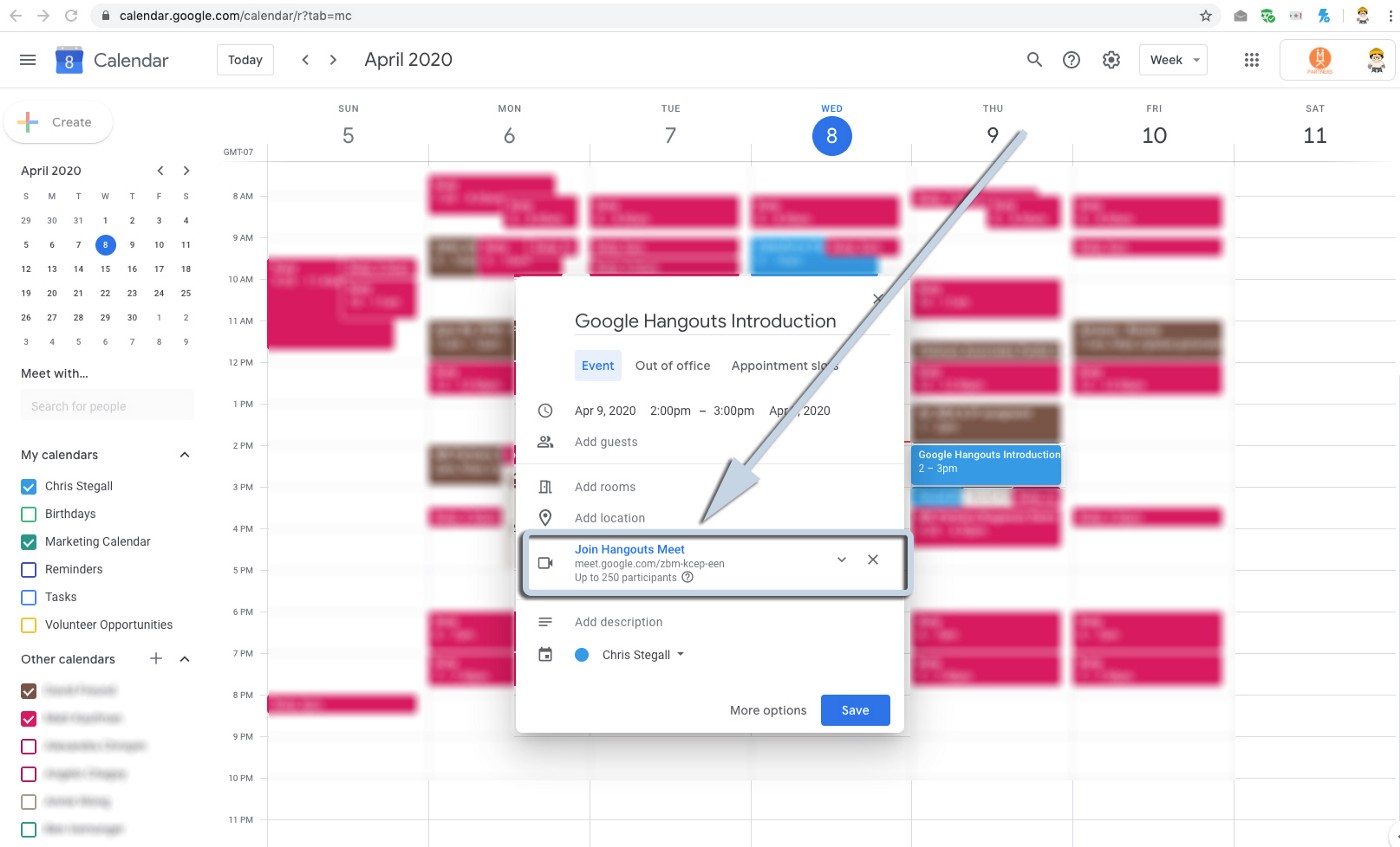Viewport: 1400px width, 847px height.
Task: Collapse the Other calendars section
Action: pos(184,659)
